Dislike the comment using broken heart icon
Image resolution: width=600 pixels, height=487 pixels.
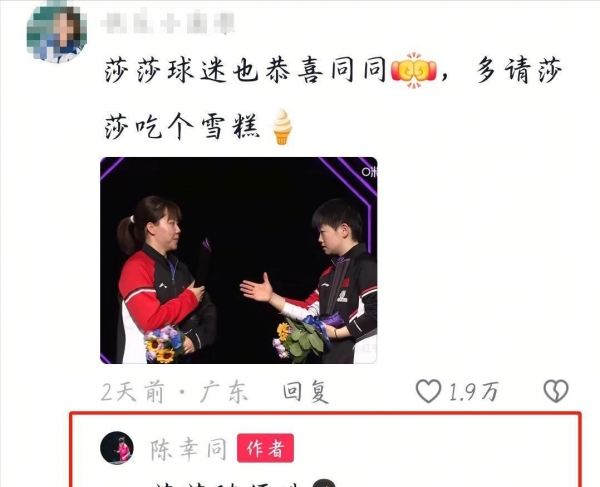(556, 391)
